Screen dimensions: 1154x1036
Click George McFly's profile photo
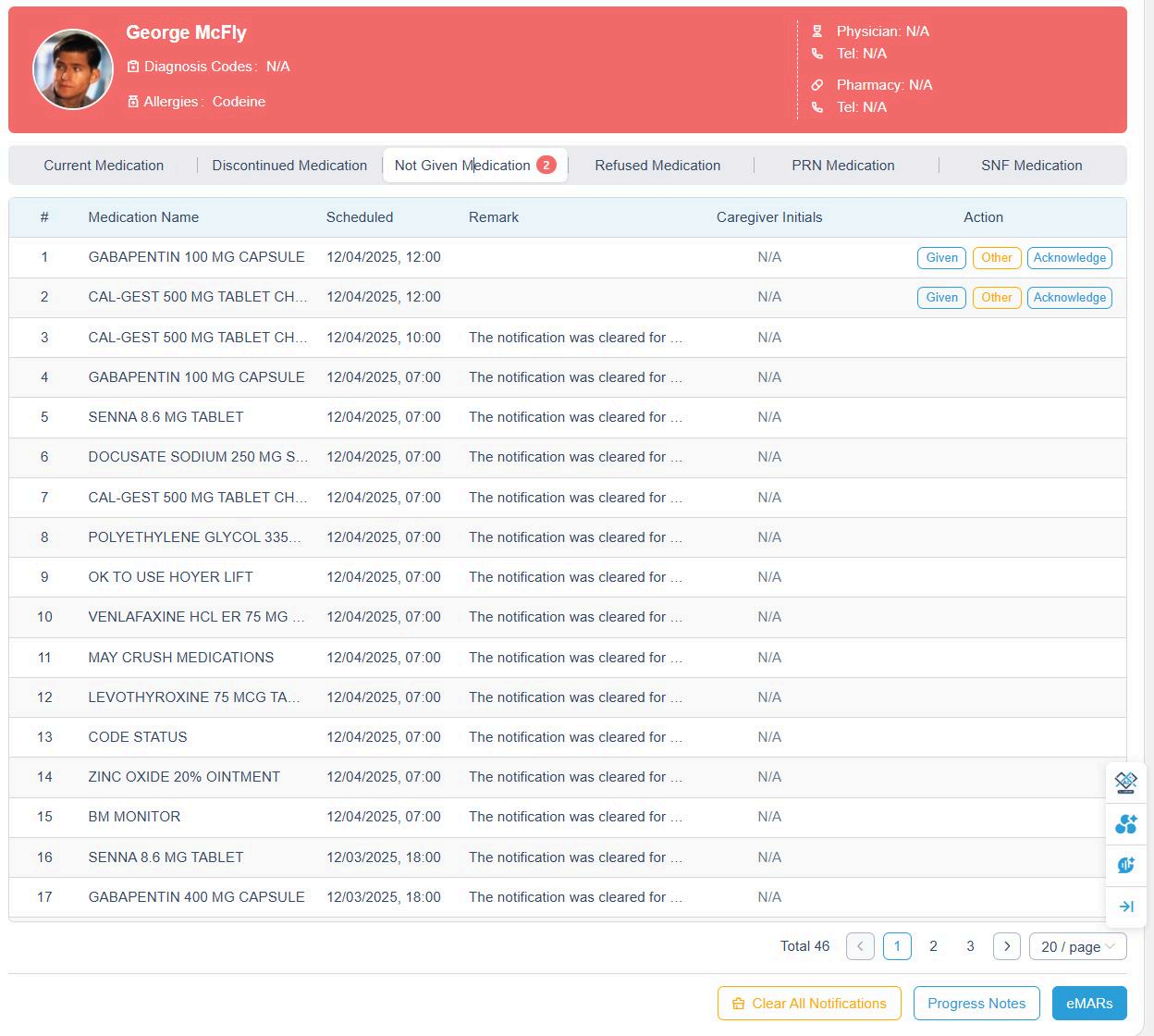(x=73, y=69)
